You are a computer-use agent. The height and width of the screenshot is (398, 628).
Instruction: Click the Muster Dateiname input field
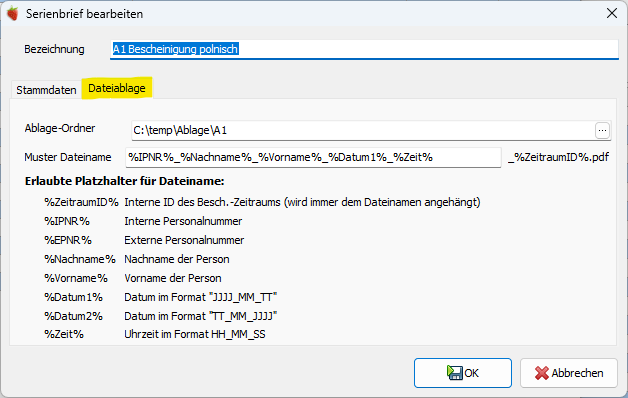[x=313, y=157]
